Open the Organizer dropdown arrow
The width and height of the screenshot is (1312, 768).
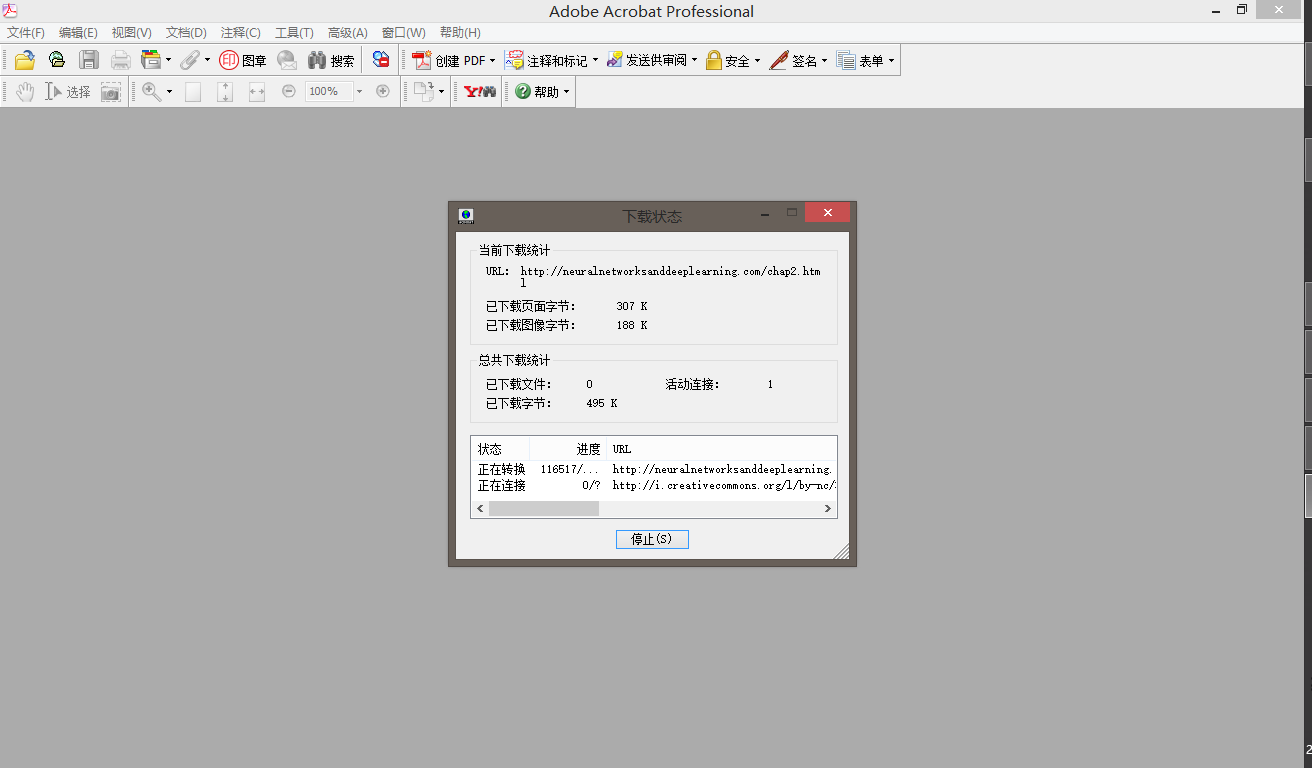168,60
